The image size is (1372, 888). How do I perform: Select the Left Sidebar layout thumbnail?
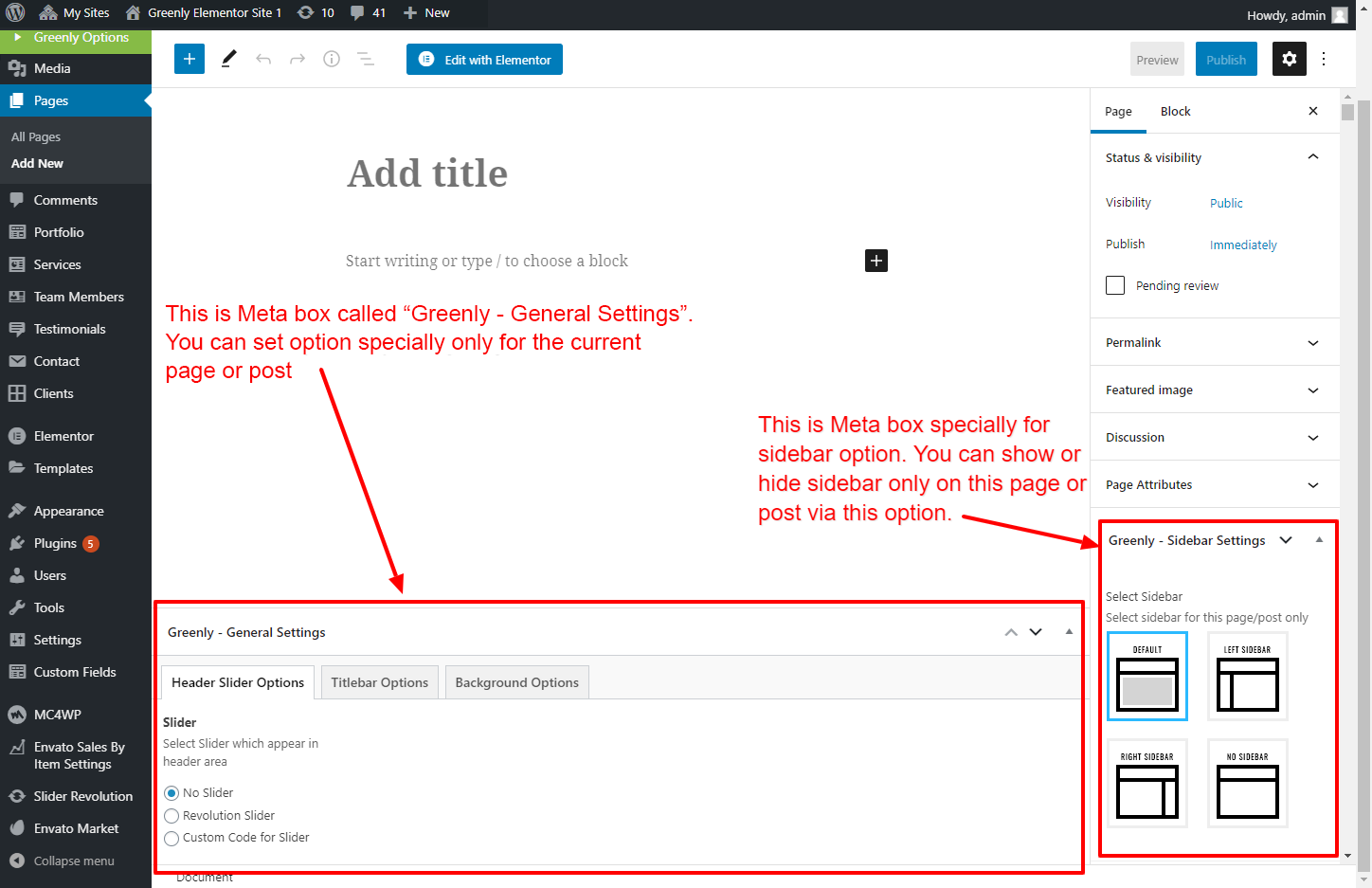1247,677
